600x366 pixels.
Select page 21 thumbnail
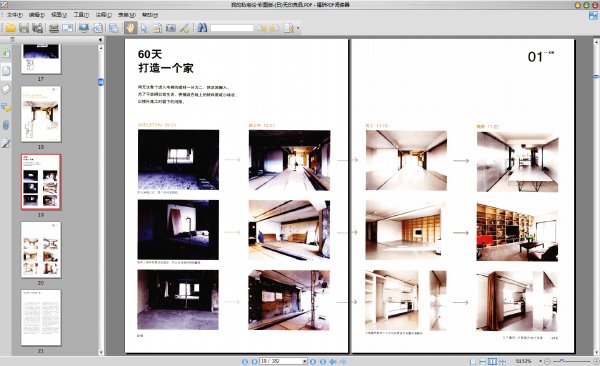point(41,318)
